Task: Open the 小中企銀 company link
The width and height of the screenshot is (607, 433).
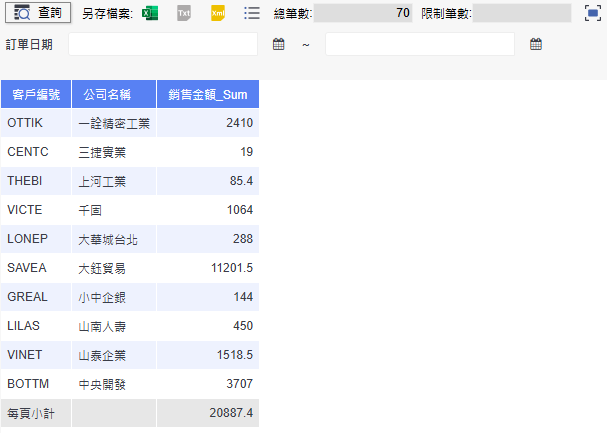Action: coord(102,297)
